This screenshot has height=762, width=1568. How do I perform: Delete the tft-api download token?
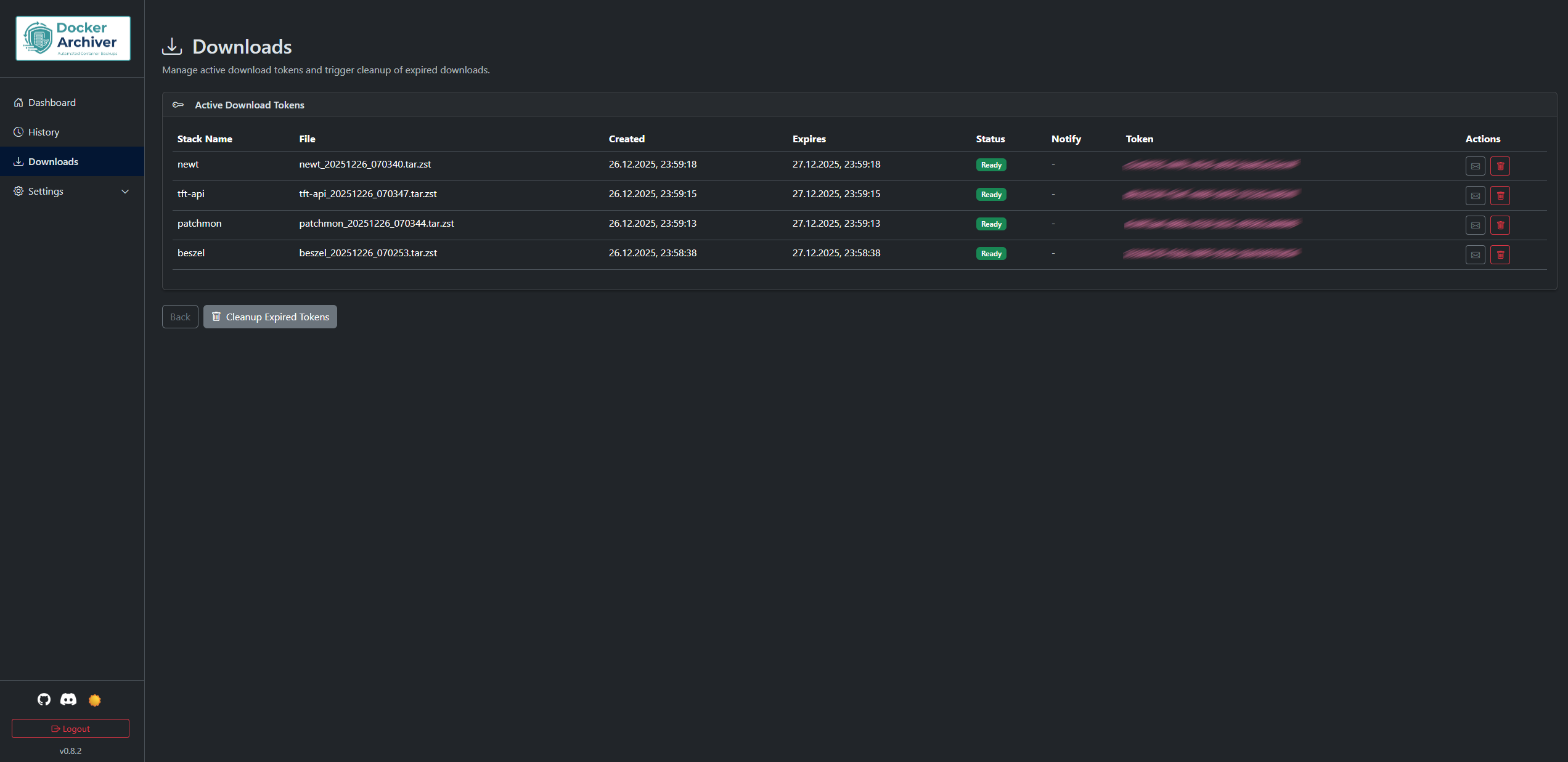tap(1500, 195)
